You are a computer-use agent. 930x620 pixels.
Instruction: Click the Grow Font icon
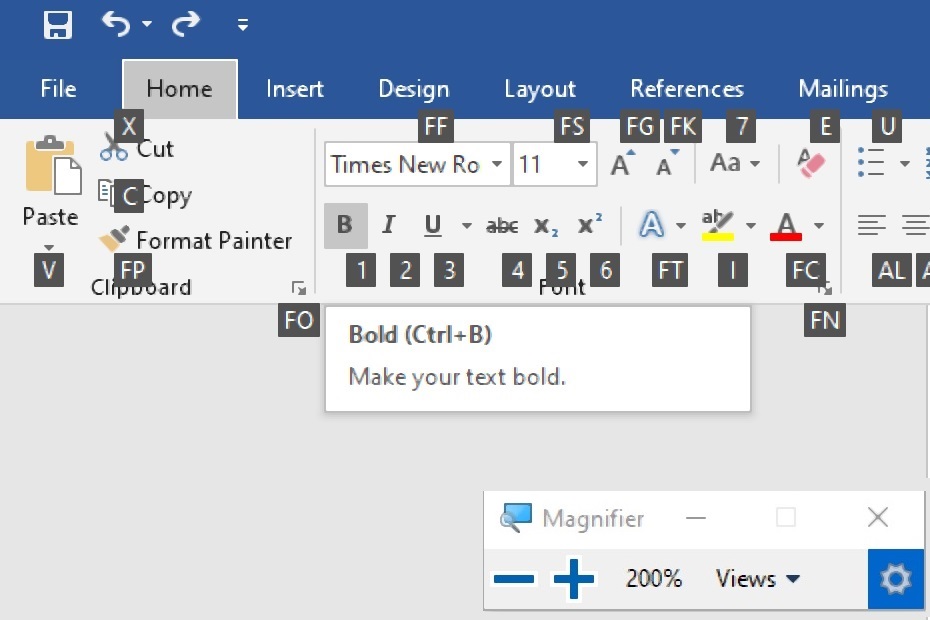(x=620, y=163)
